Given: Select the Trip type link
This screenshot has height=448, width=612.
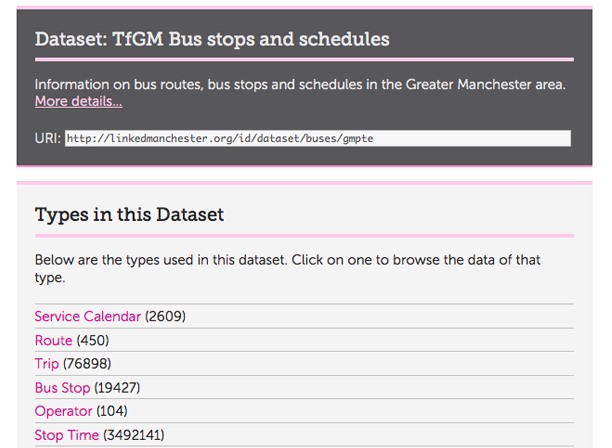Looking at the screenshot, I should (x=47, y=364).
